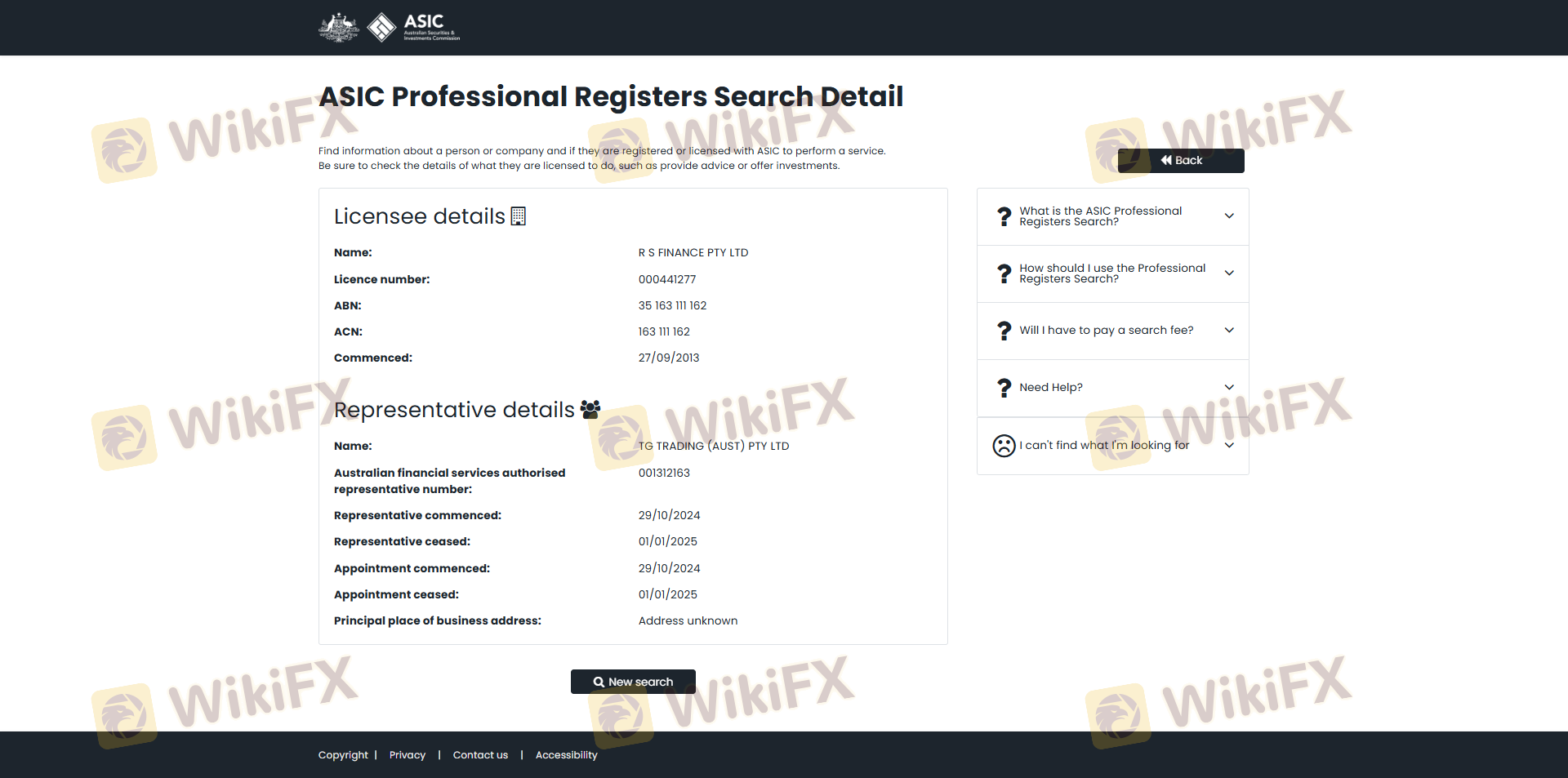Click the 'How should I use the Professional Registers Search?' text
This screenshot has width=1568, height=778.
[x=1112, y=273]
